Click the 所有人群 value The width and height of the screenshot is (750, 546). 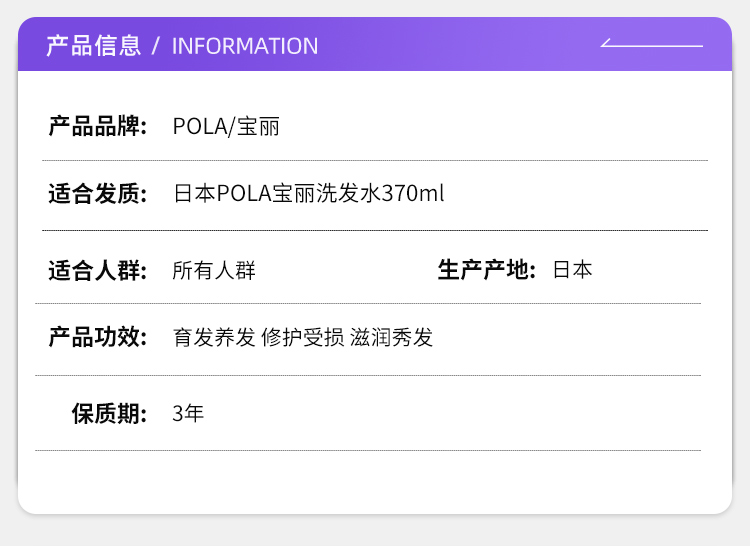[x=214, y=270]
